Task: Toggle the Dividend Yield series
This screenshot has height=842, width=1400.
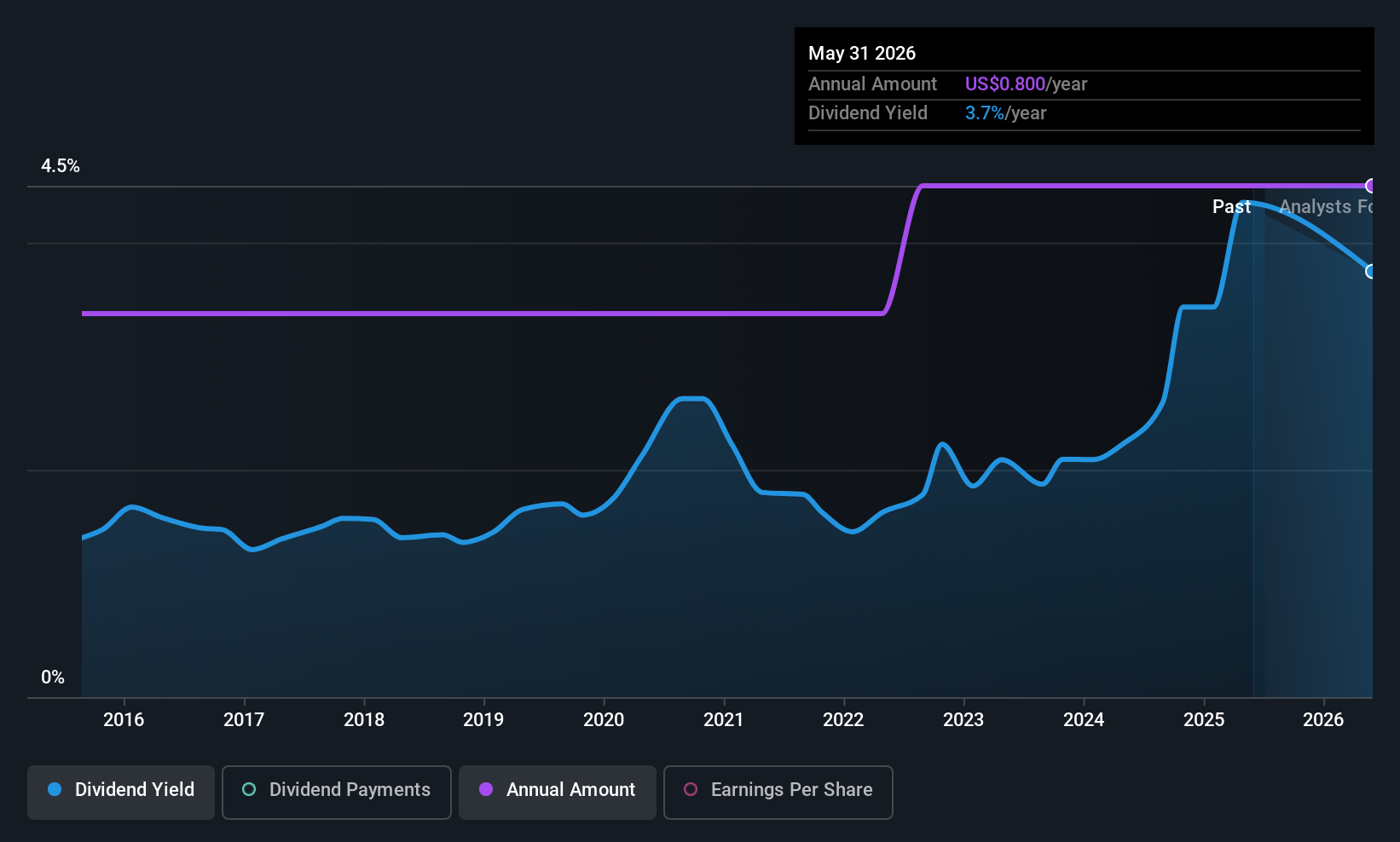Action: point(121,792)
